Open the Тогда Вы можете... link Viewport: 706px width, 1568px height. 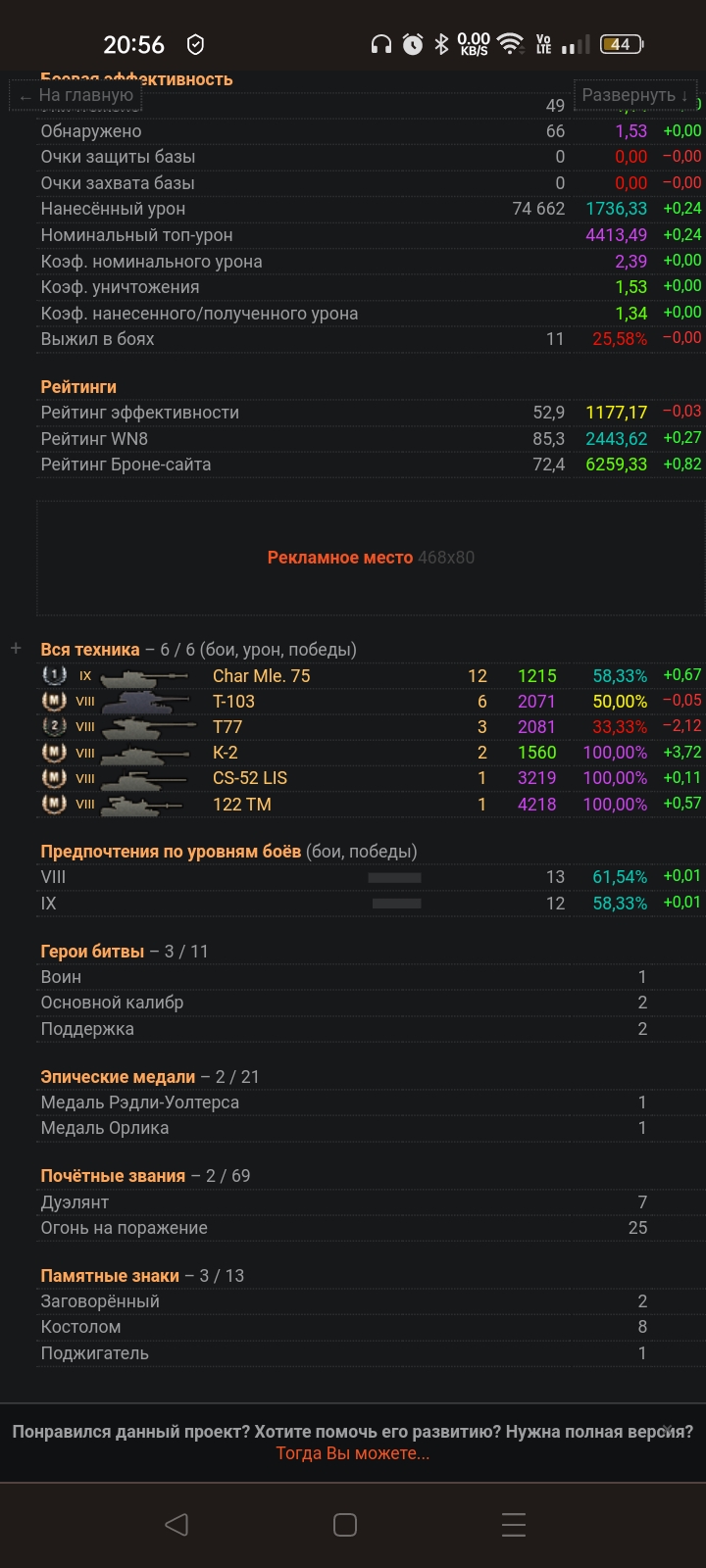click(x=353, y=1453)
